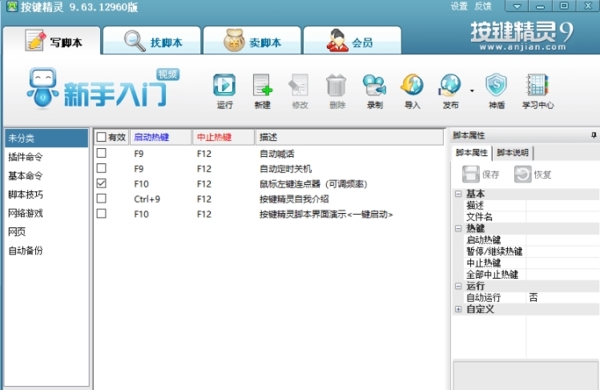This screenshot has width=600, height=390.
Task: Select the 自动喊话 script row
Action: [269, 153]
